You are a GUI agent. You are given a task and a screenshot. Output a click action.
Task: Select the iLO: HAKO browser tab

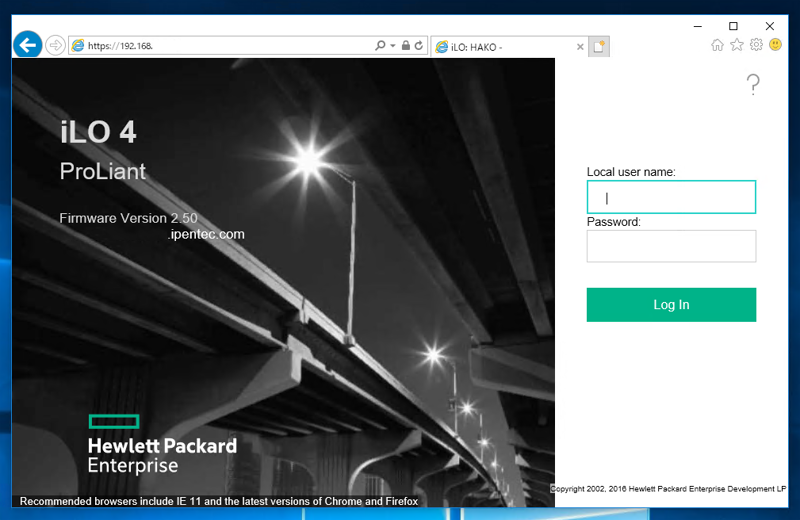click(x=509, y=47)
